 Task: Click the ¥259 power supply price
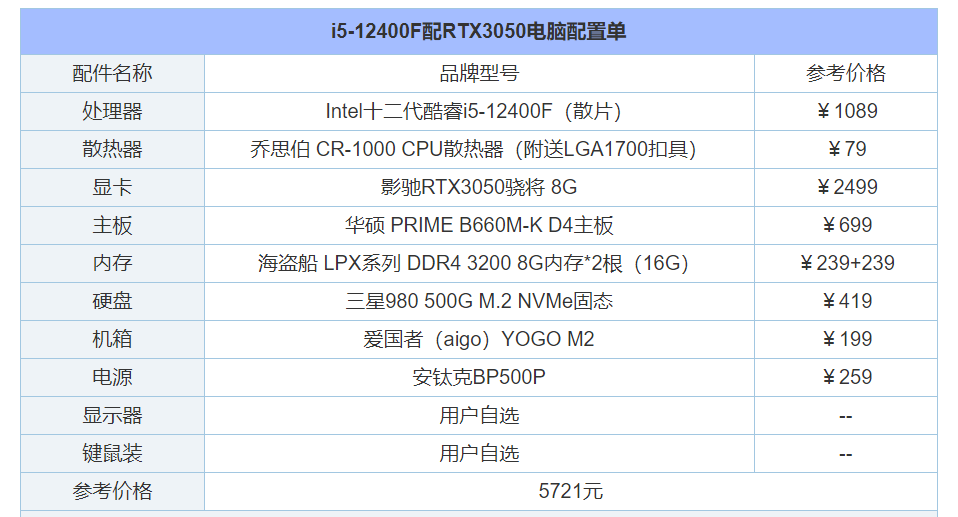point(846,377)
